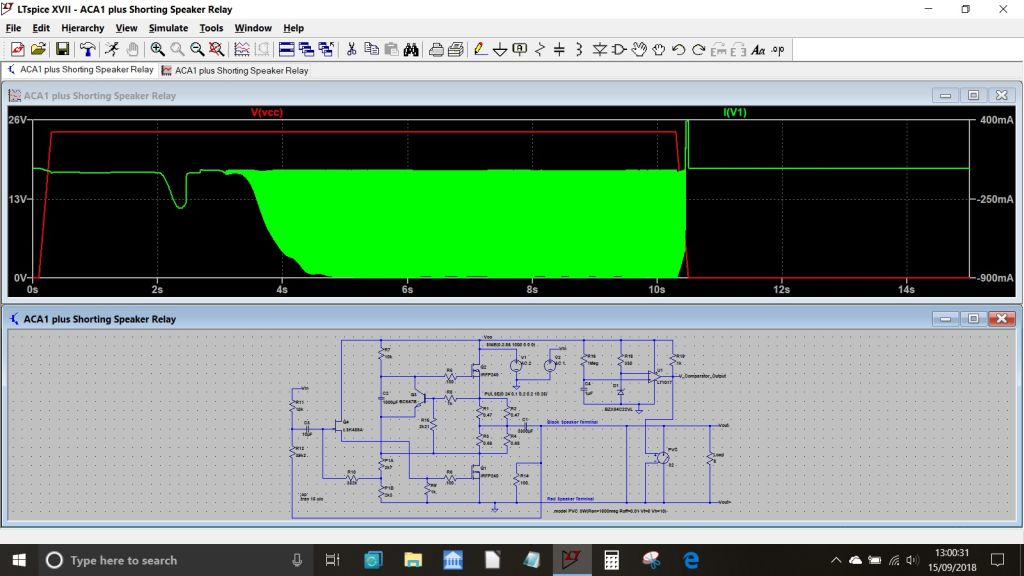Click the Type here to search box

[176, 560]
